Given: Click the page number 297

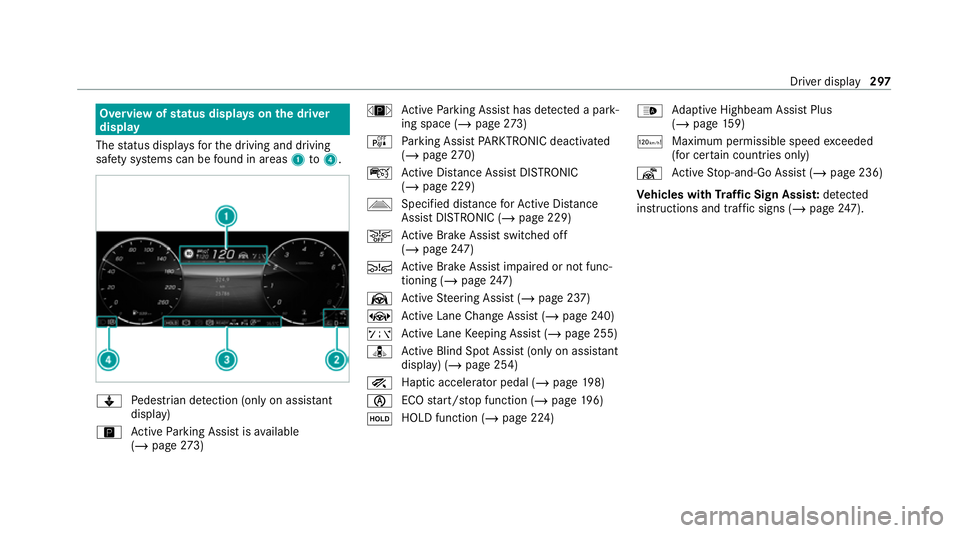Looking at the screenshot, I should [x=880, y=81].
